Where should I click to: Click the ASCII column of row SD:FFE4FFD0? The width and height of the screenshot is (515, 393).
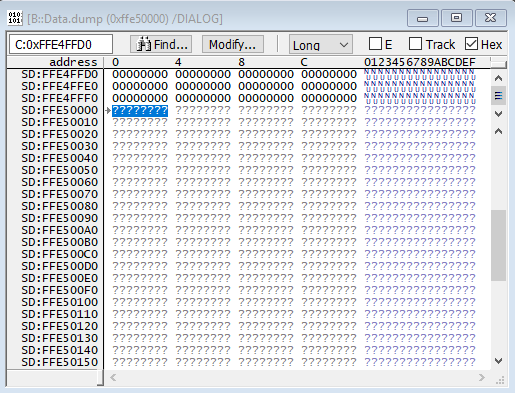coord(420,74)
